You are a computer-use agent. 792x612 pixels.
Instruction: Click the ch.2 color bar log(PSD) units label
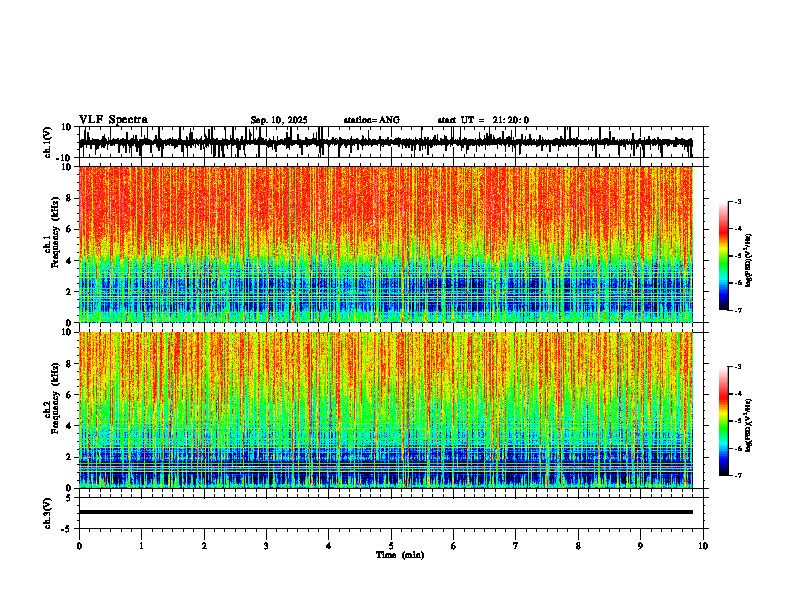pos(749,425)
